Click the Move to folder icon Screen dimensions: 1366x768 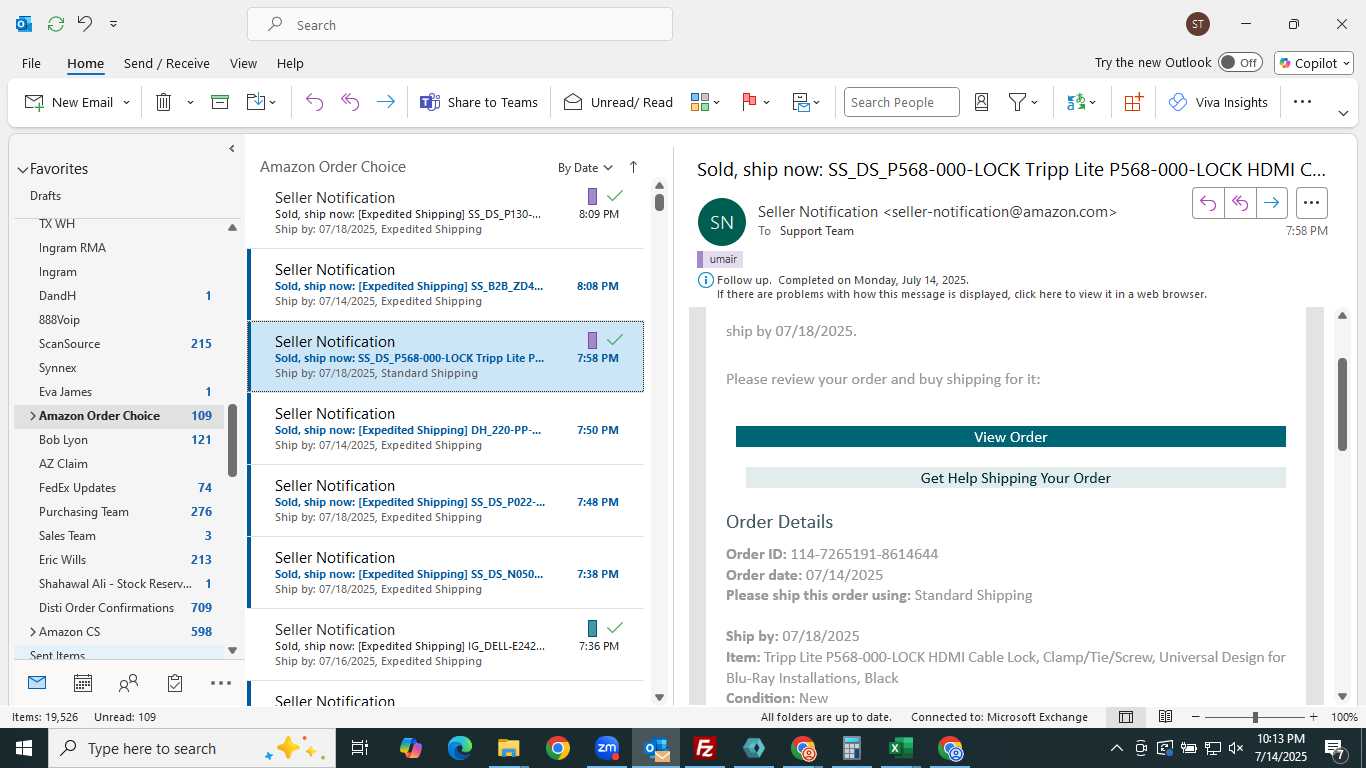pos(255,102)
